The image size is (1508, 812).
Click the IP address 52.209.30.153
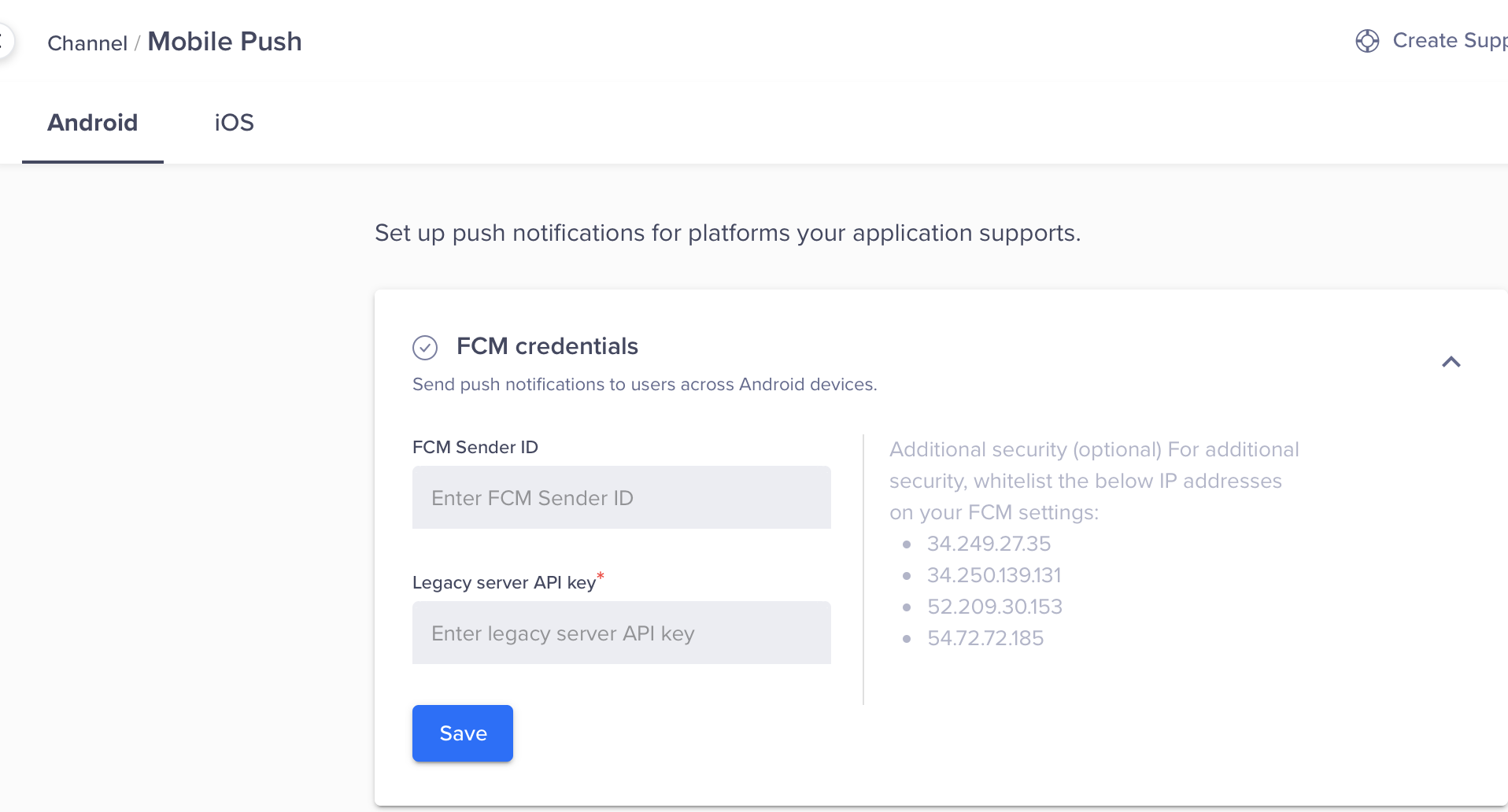994,607
